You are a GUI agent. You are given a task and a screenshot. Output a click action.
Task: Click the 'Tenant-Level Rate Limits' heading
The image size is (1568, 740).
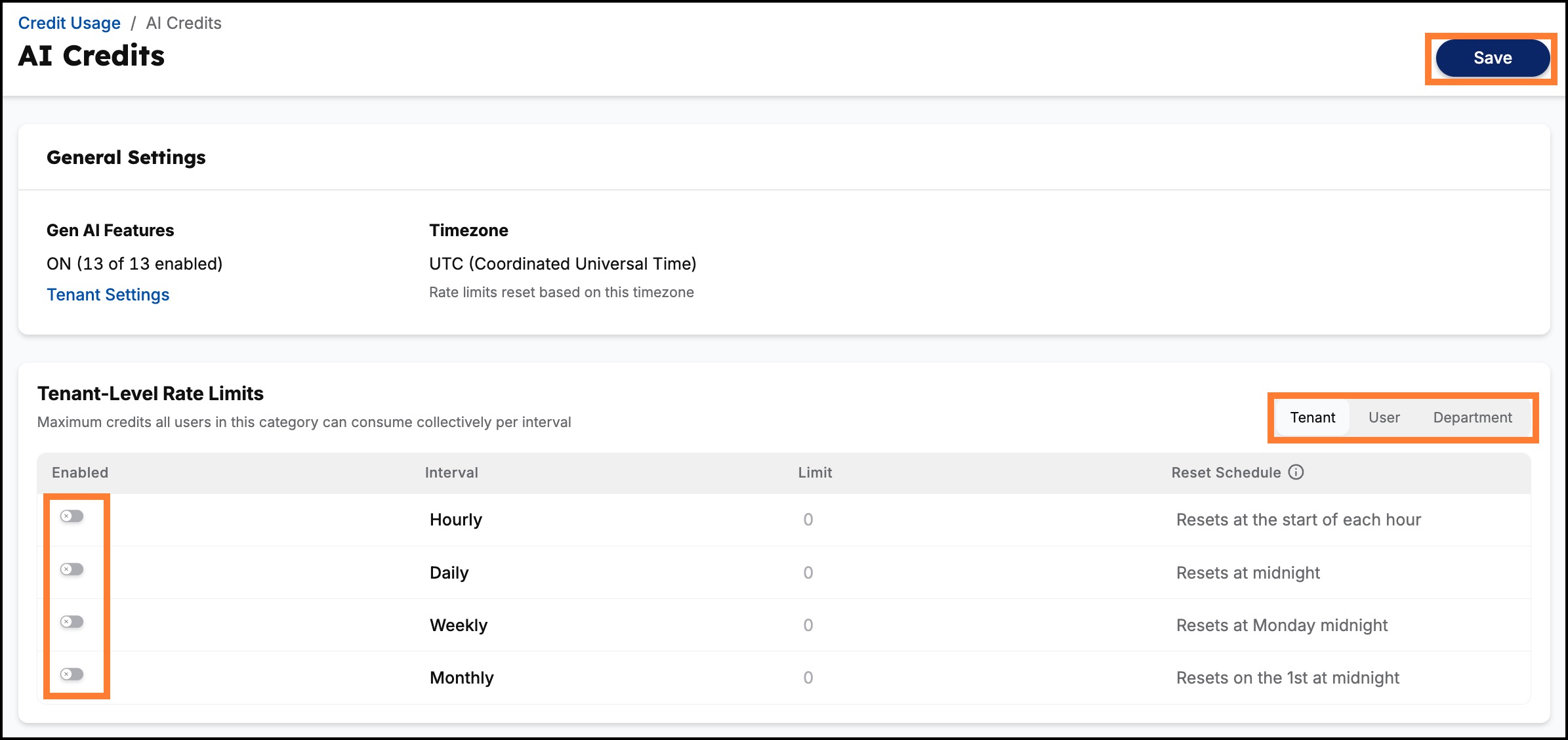pos(150,394)
